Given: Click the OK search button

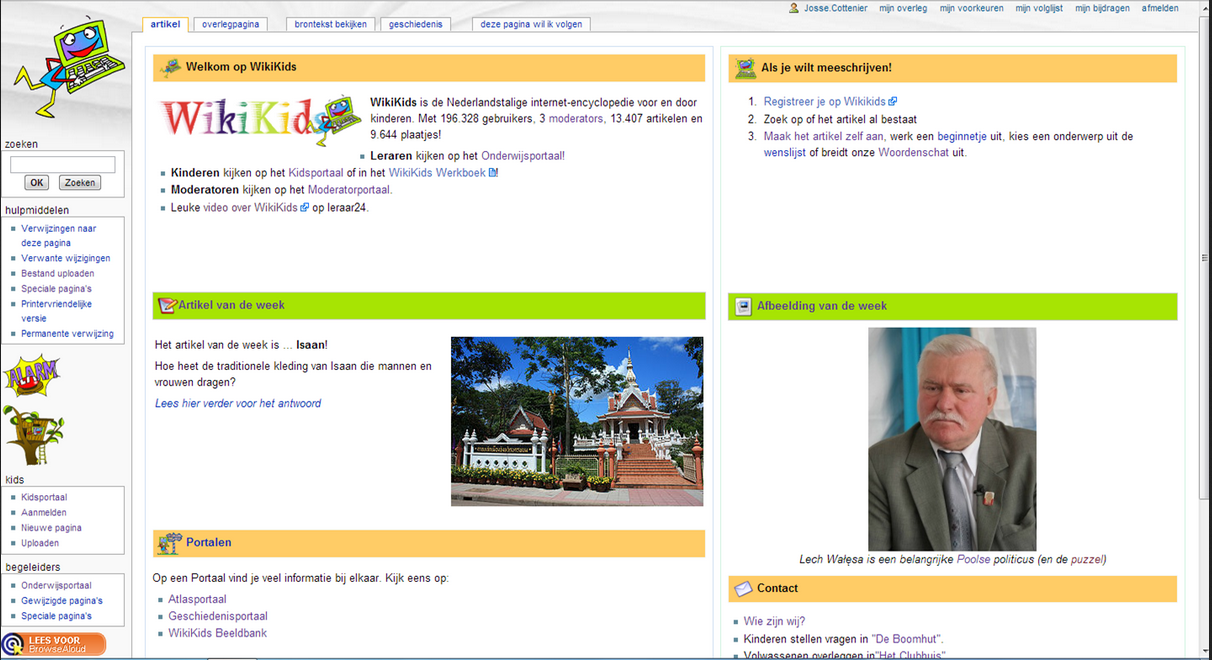Looking at the screenshot, I should tap(37, 183).
